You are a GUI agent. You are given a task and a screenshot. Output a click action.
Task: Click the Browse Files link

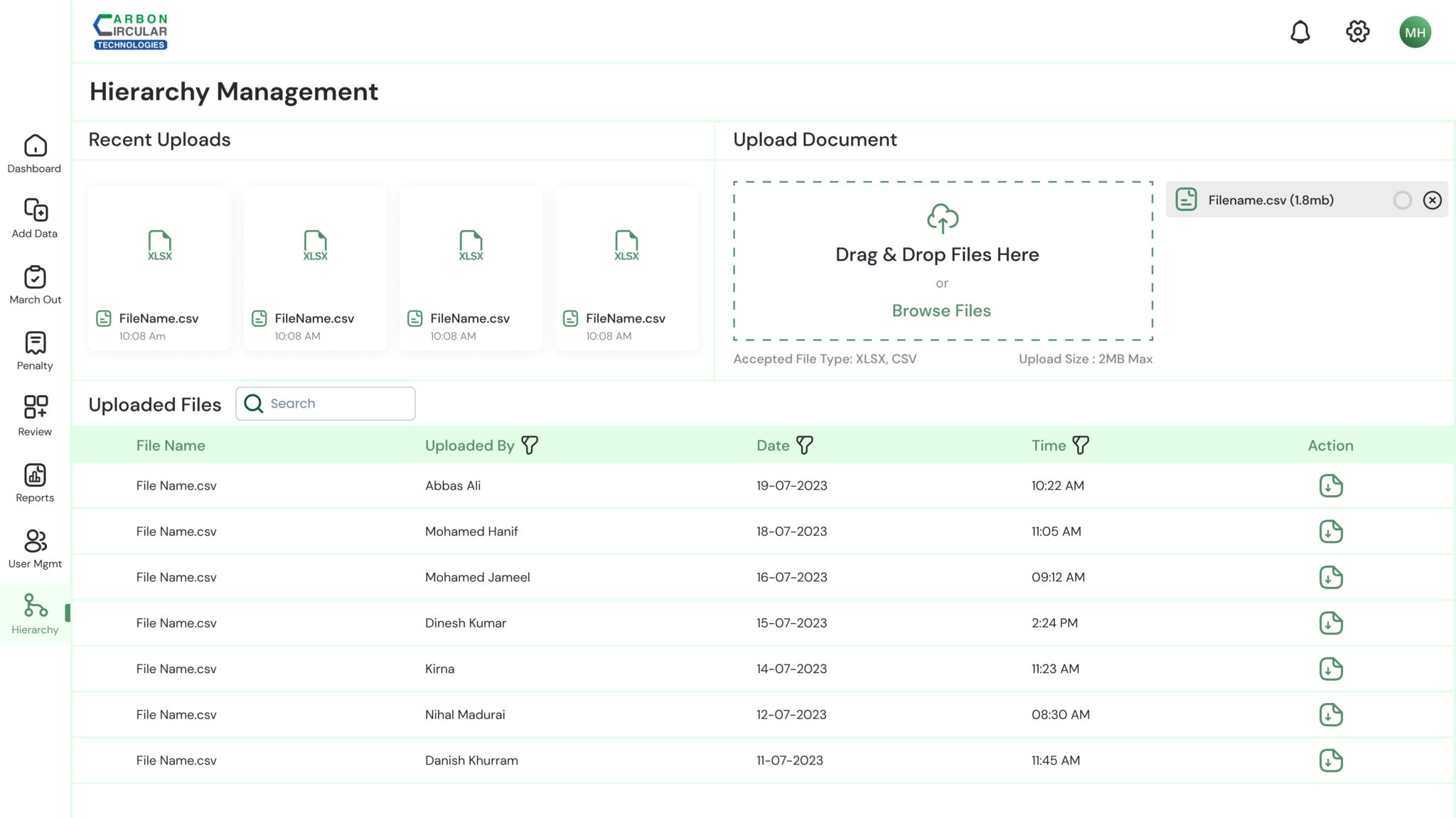click(941, 311)
